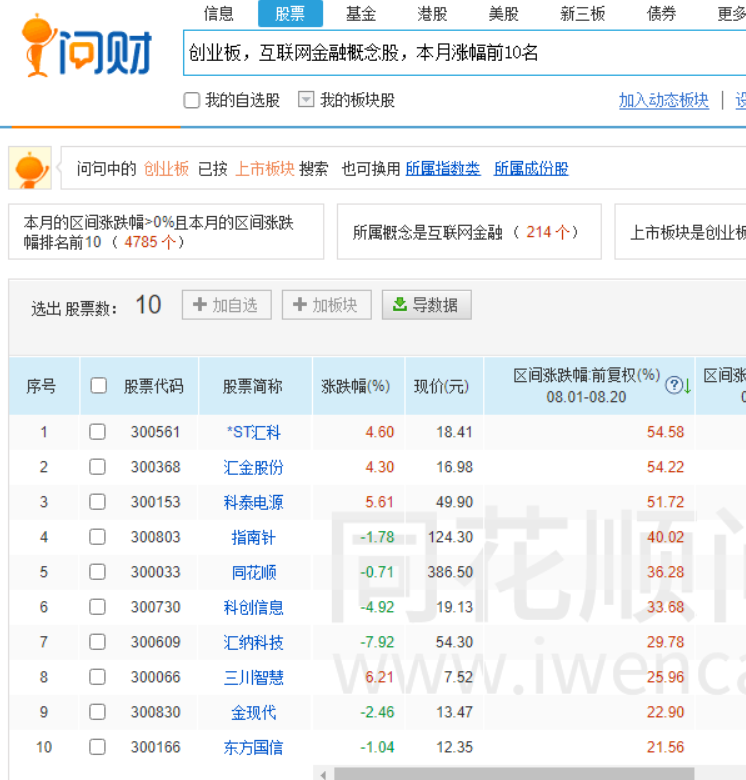
Task: Open the 基金 tab
Action: [x=361, y=13]
